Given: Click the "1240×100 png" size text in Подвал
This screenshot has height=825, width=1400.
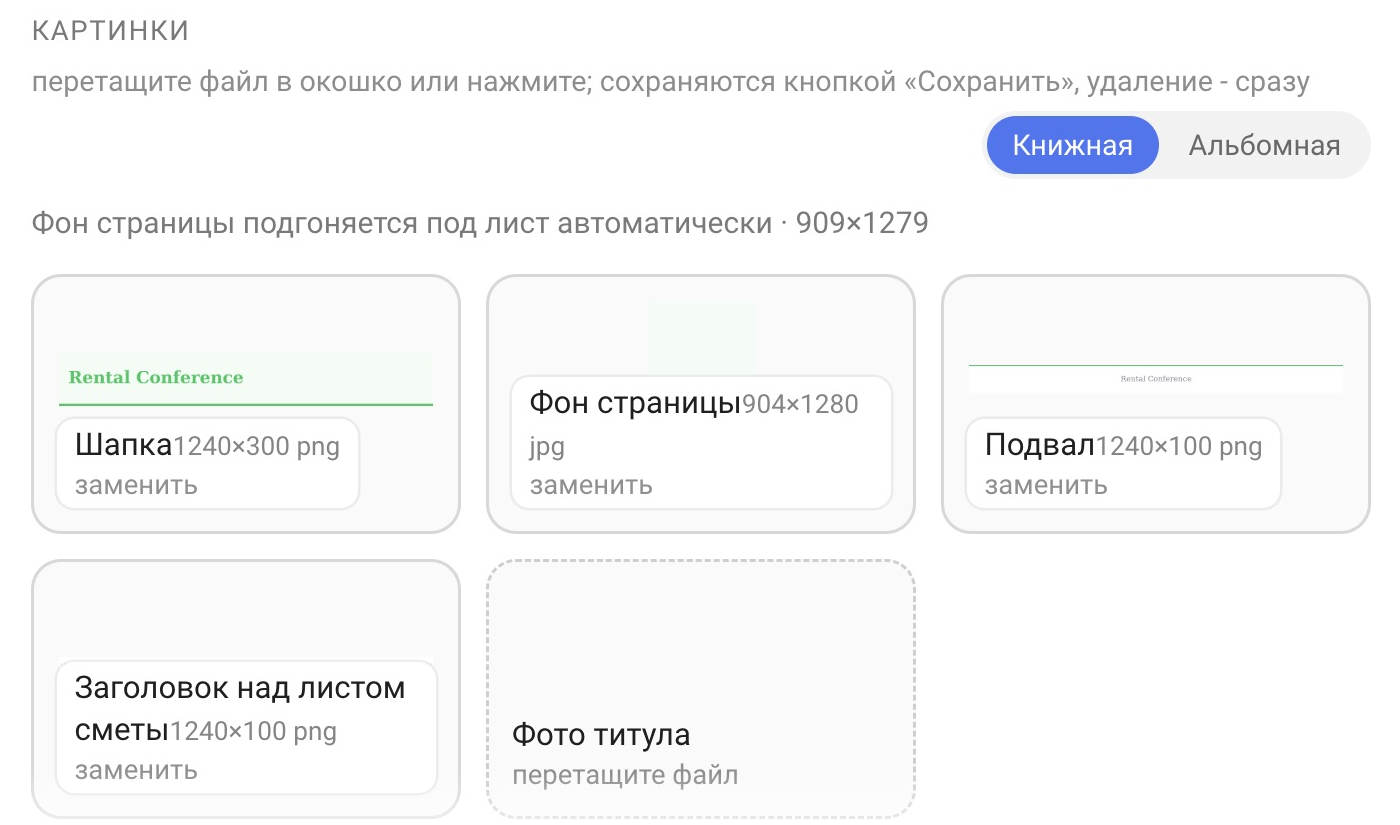Looking at the screenshot, I should 1179,447.
